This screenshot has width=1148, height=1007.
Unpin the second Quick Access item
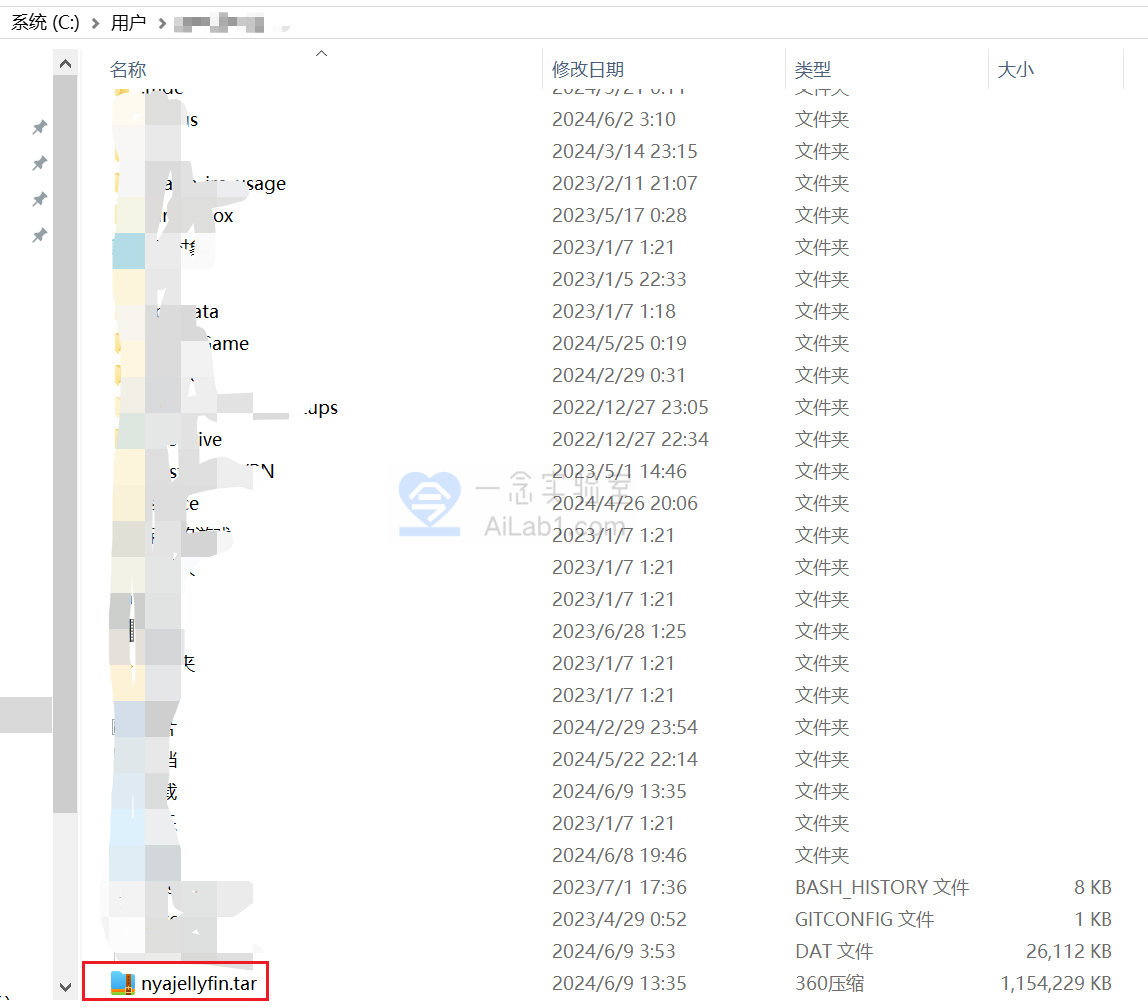pos(40,163)
